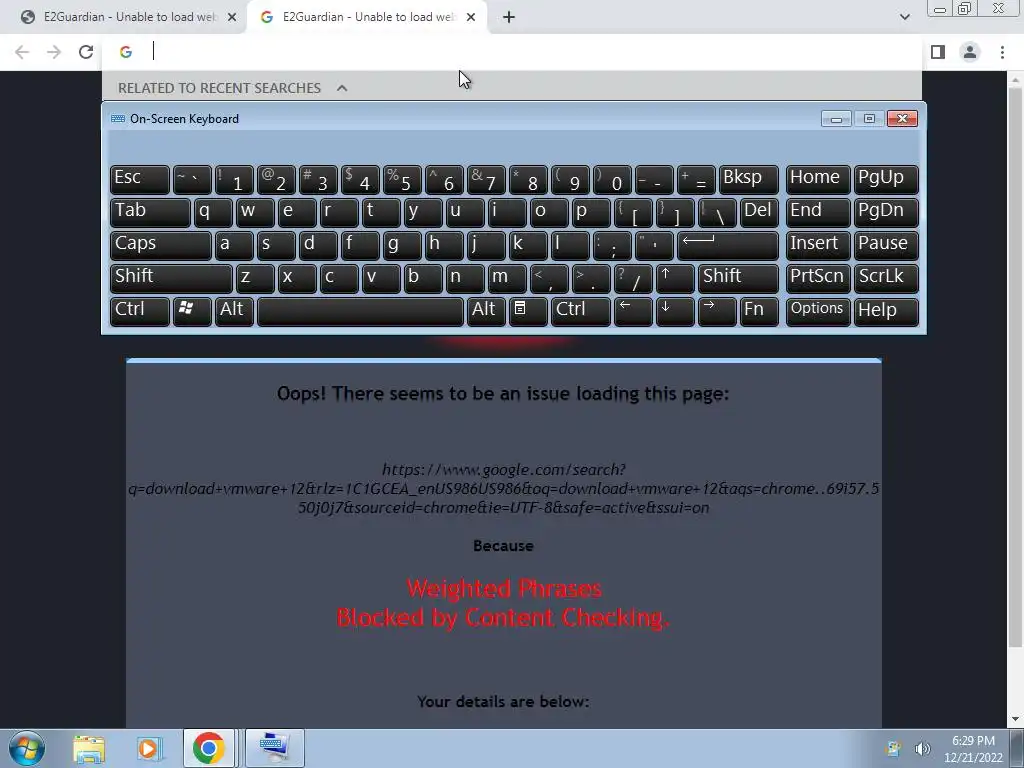Toggle the left Shift key
The image size is (1024, 768).
point(171,278)
